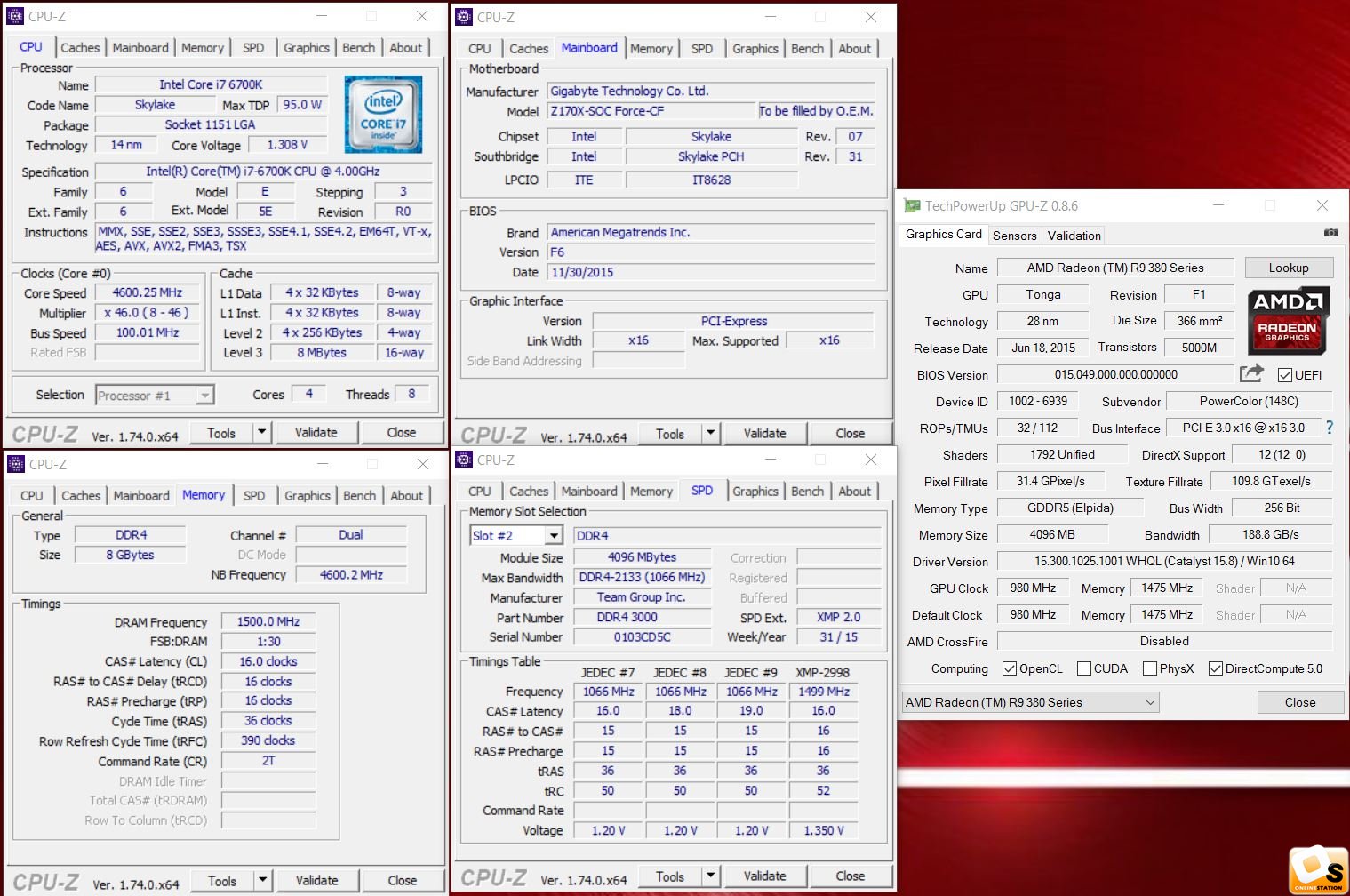Click the GPU-Z title bar app icon

click(912, 205)
